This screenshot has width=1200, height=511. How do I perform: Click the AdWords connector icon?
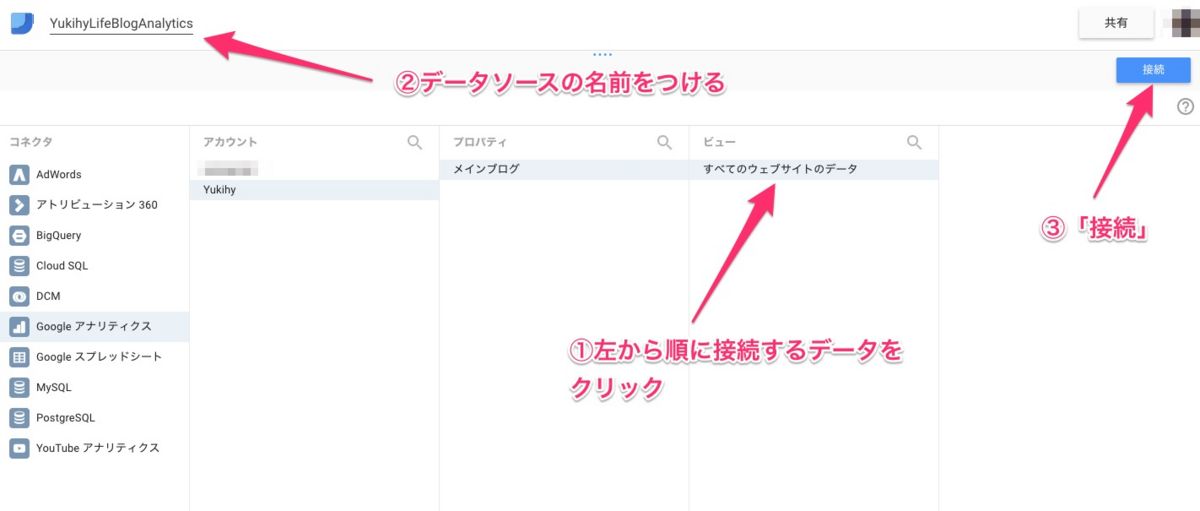(19, 174)
